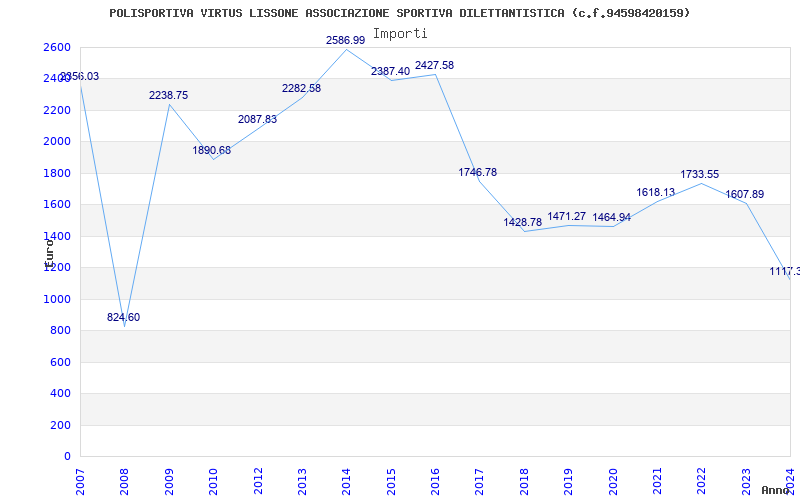Click x-axis year label 2019

click(x=568, y=481)
